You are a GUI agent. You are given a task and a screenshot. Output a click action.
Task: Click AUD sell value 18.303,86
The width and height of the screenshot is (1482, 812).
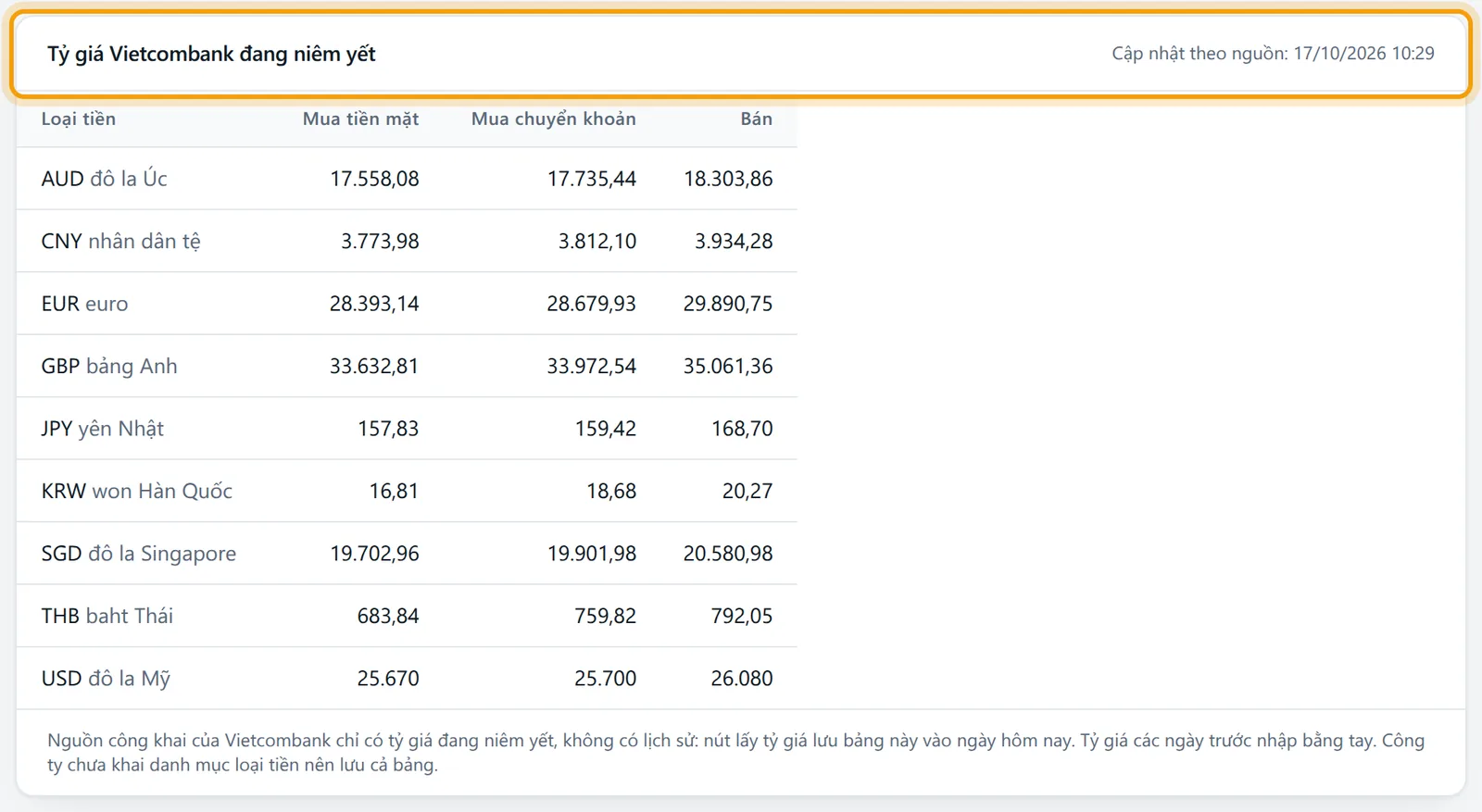click(728, 179)
